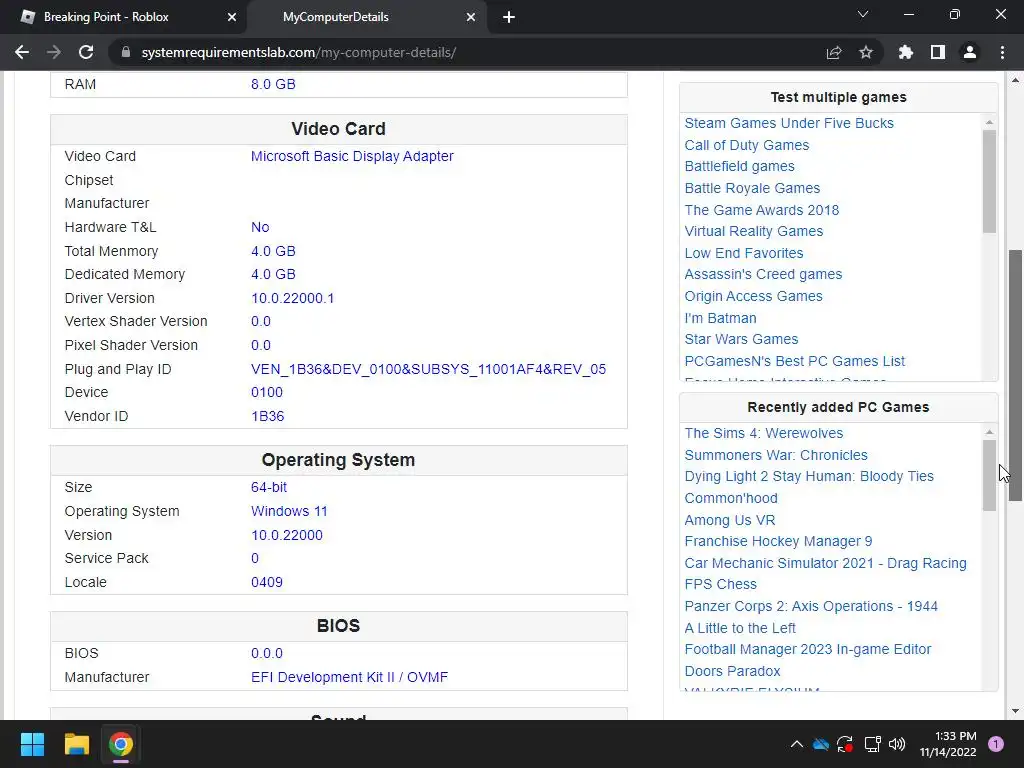The width and height of the screenshot is (1024, 768).
Task: Click Test multiple games list scrollbar thumb
Action: tap(989, 181)
